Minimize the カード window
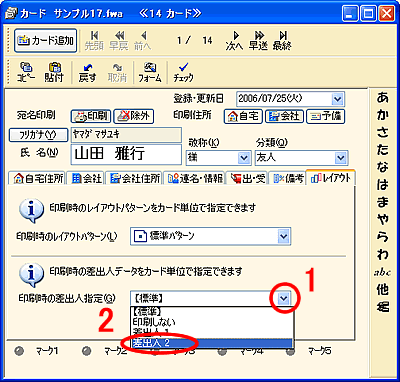The width and height of the screenshot is (400, 382). (351, 14)
